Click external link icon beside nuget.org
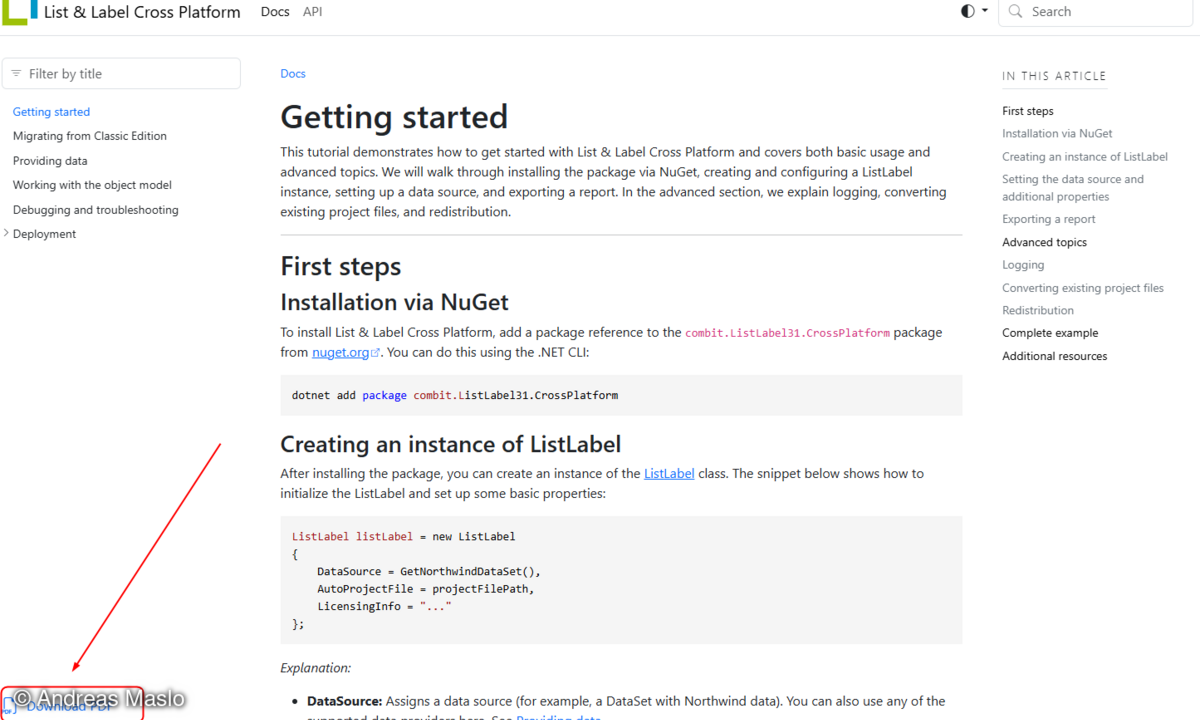 click(x=376, y=353)
